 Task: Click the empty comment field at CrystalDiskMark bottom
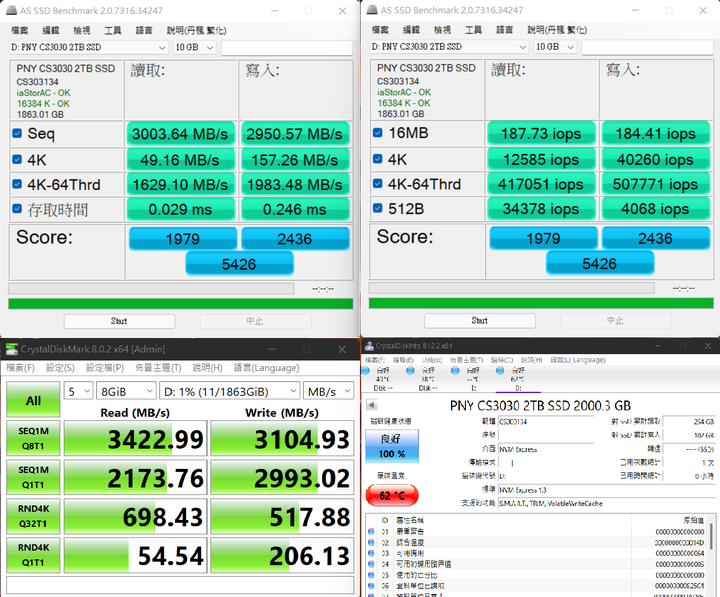pyautogui.click(x=180, y=585)
